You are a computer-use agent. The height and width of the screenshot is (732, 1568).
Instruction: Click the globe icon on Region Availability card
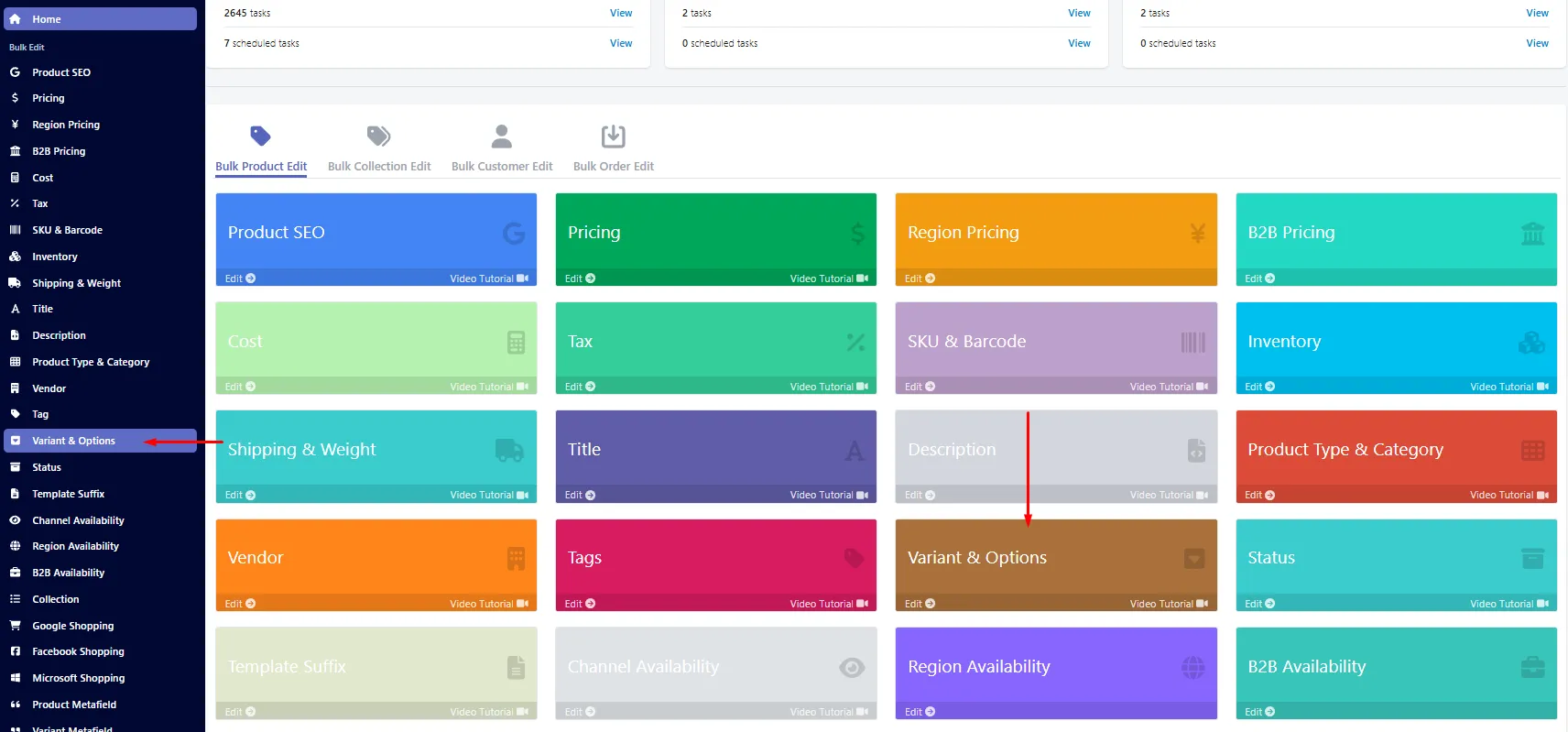(x=1193, y=668)
